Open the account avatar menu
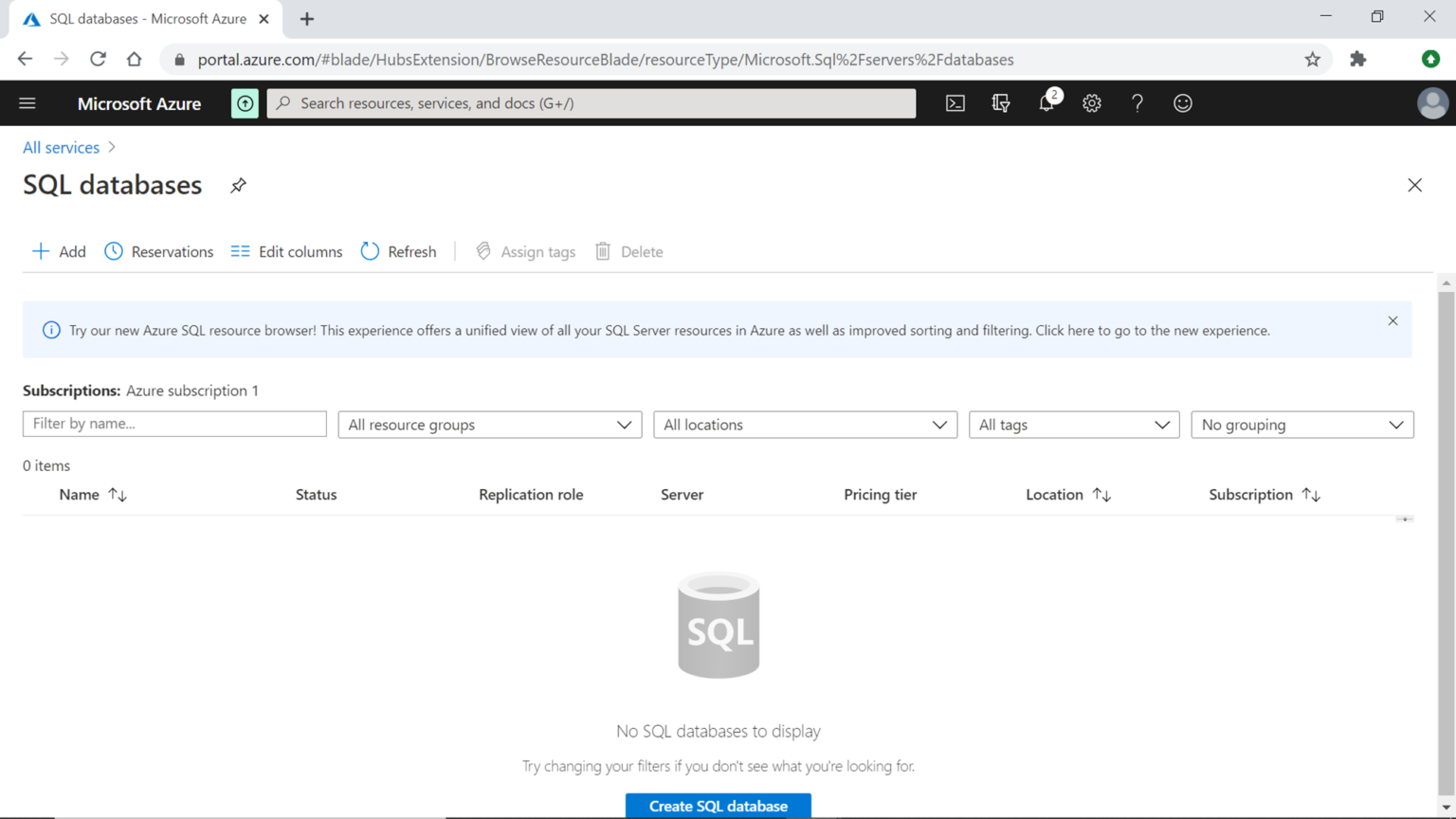 click(x=1432, y=103)
